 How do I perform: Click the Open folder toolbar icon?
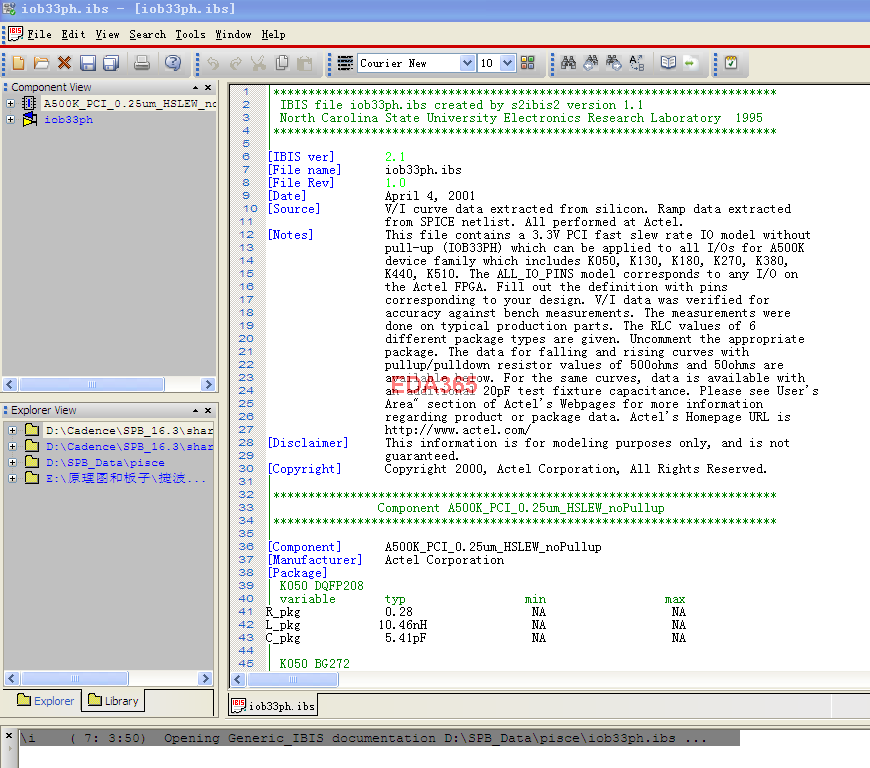point(41,63)
